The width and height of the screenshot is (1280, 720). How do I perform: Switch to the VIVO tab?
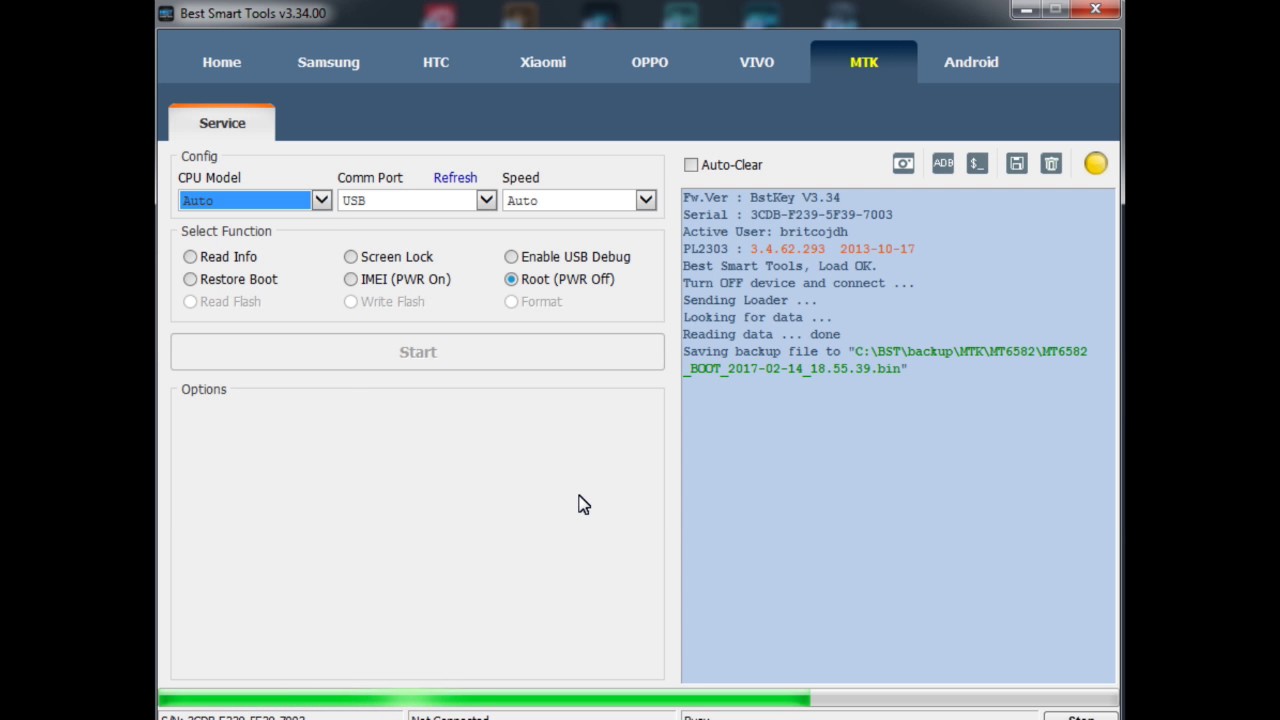pos(757,62)
